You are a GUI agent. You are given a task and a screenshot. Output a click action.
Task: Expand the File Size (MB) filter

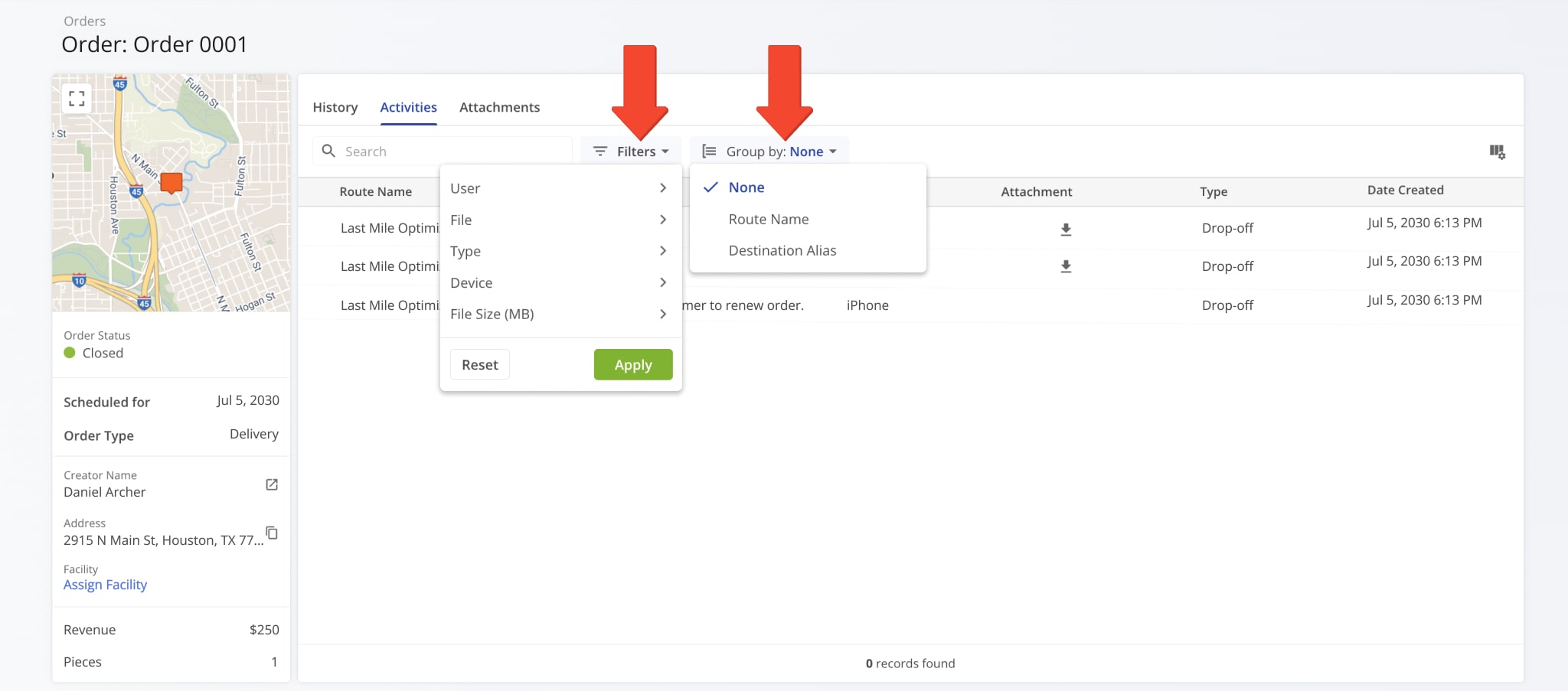pyautogui.click(x=560, y=314)
